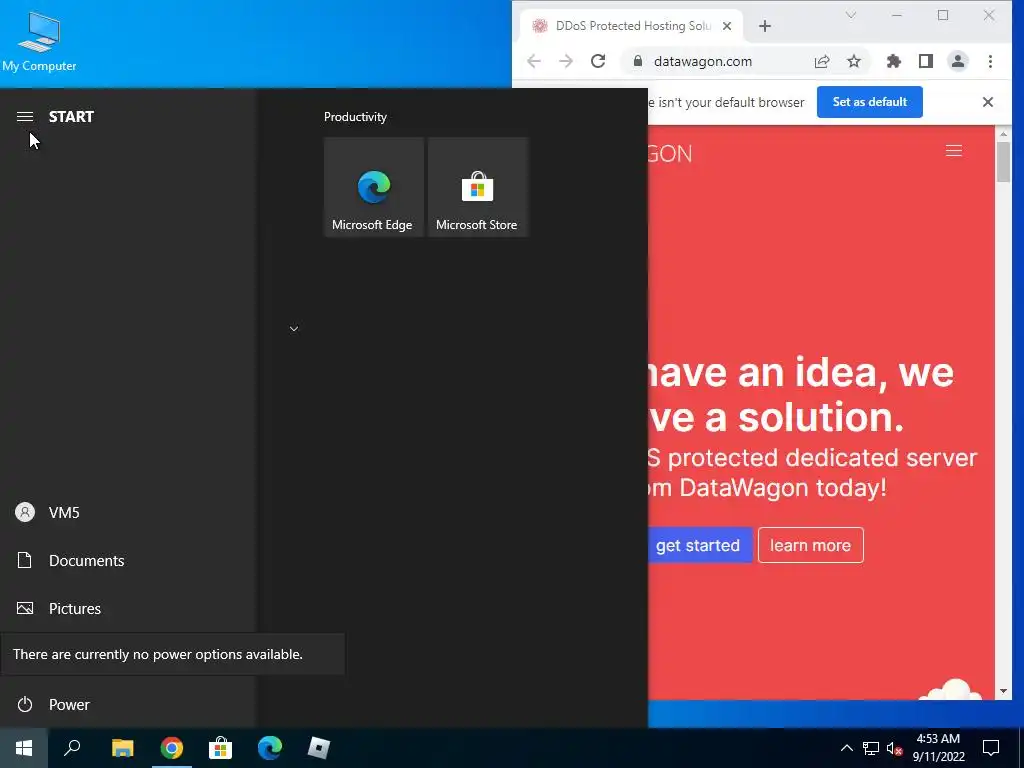The width and height of the screenshot is (1024, 768).
Task: Toggle Chrome side panel
Action: 925,61
